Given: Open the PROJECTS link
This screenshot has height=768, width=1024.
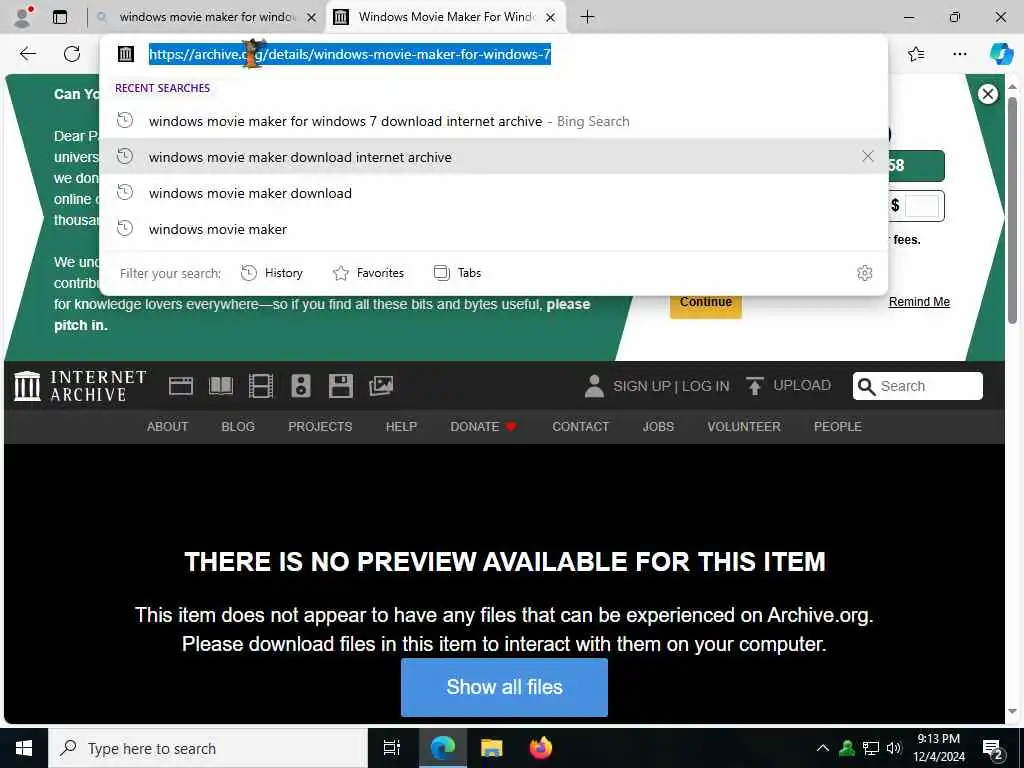Looking at the screenshot, I should pyautogui.click(x=320, y=426).
